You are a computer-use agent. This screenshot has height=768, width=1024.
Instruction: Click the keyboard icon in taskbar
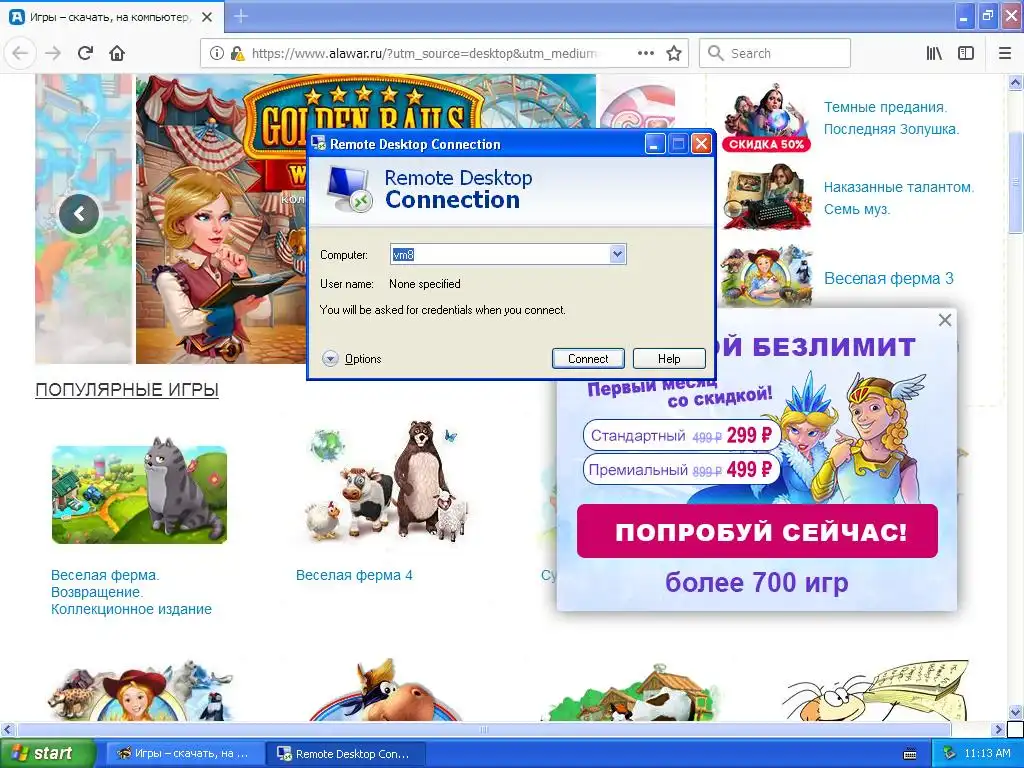(910, 754)
